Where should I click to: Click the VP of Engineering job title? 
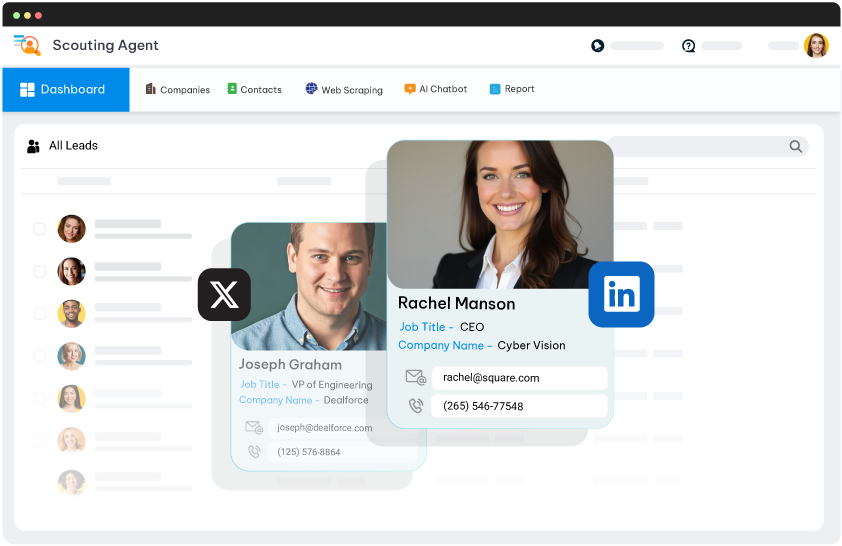pyautogui.click(x=332, y=385)
